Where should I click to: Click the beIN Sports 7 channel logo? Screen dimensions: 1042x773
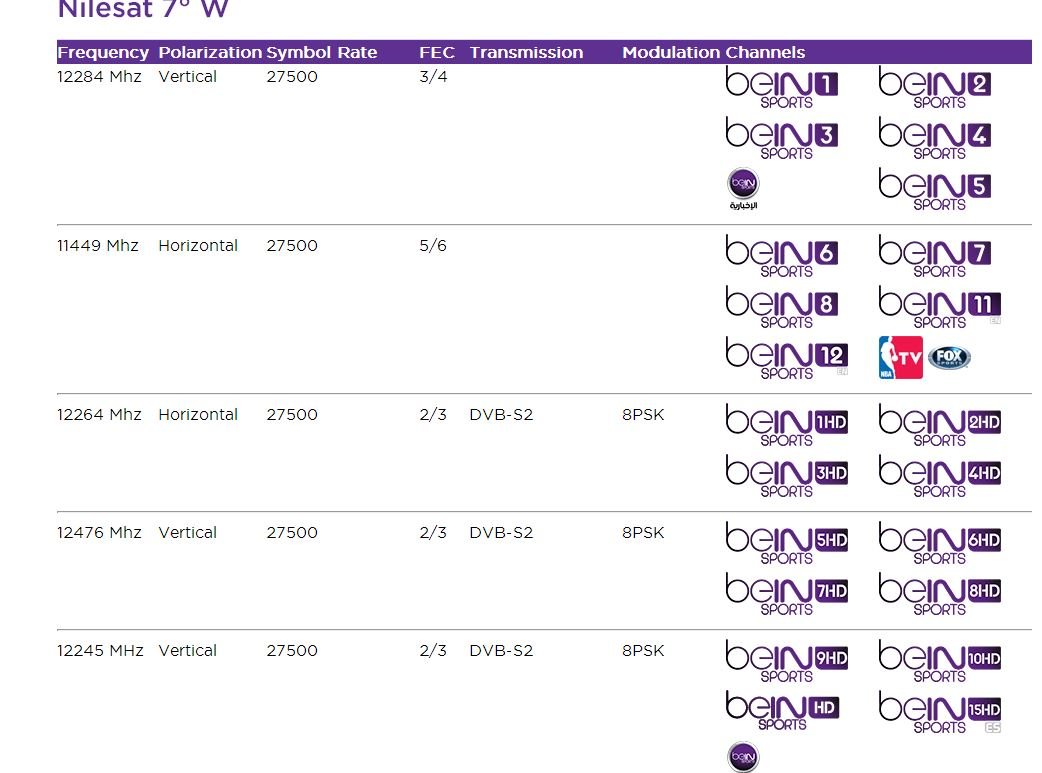(x=934, y=257)
